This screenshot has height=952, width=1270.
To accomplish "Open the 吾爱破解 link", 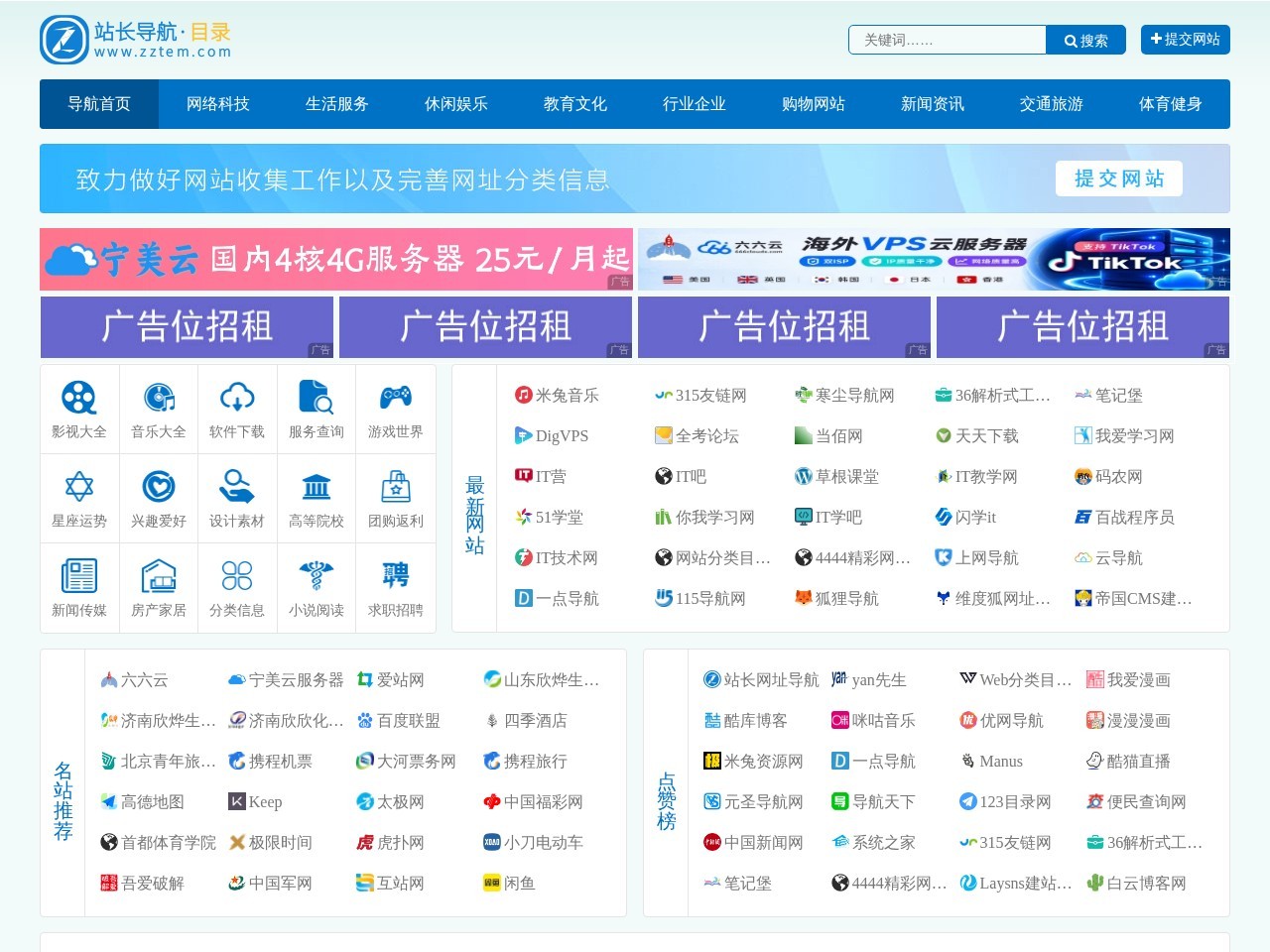I will click(x=152, y=883).
